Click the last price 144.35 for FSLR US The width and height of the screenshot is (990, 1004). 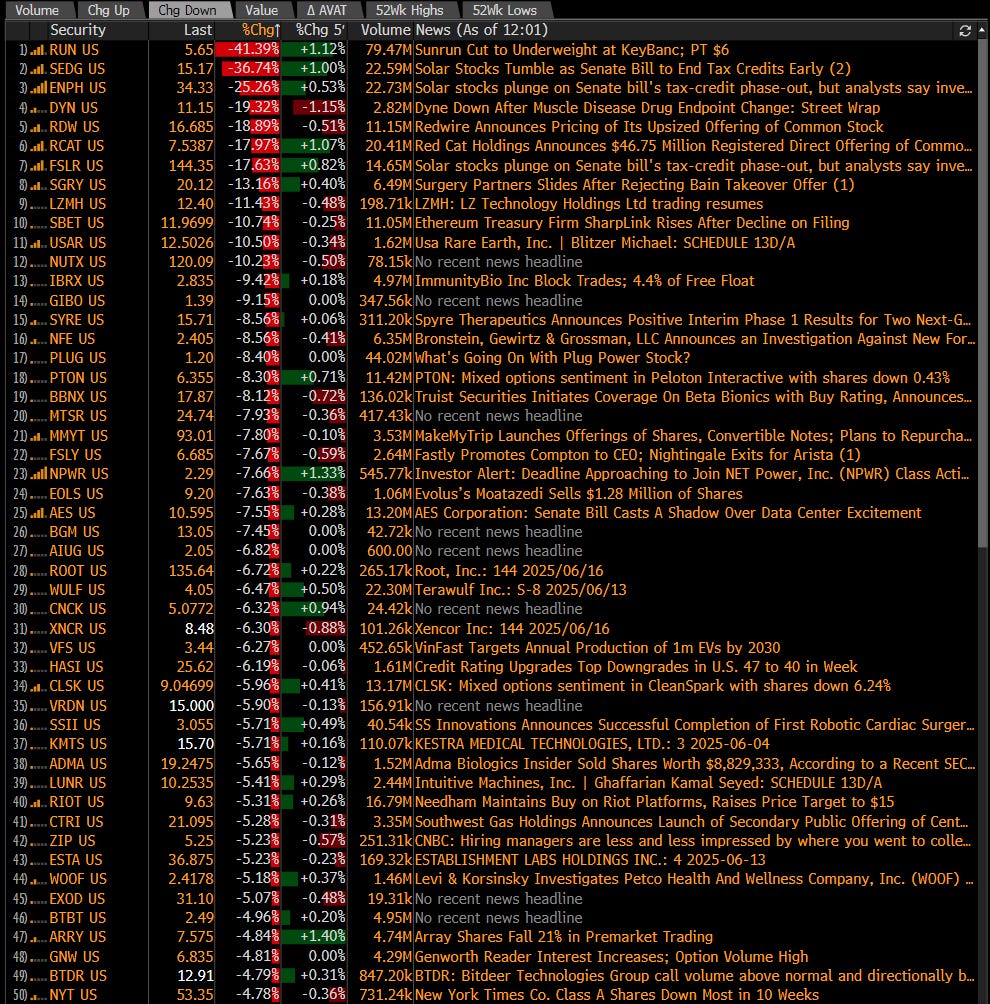pos(191,166)
